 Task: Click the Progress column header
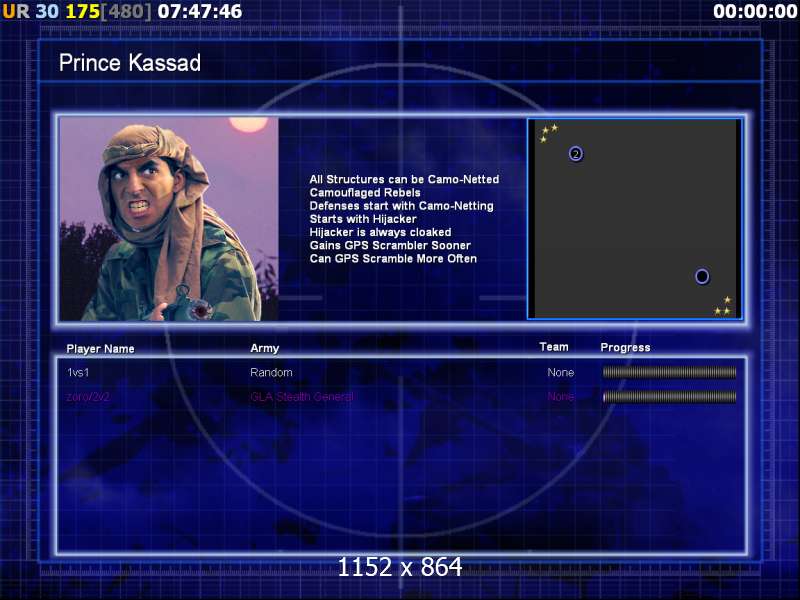625,347
